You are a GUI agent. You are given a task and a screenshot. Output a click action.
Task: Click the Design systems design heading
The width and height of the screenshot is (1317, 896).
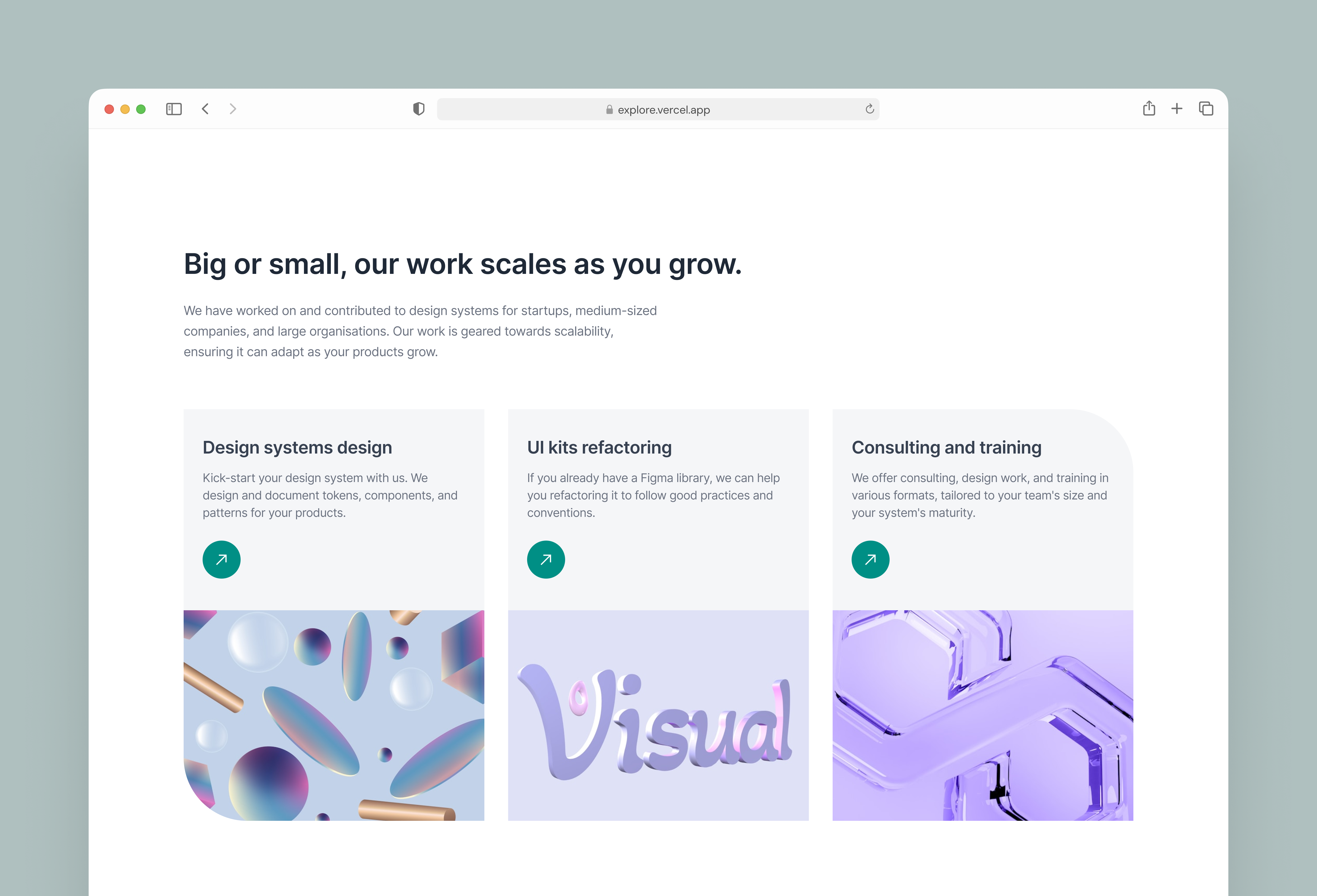point(297,447)
